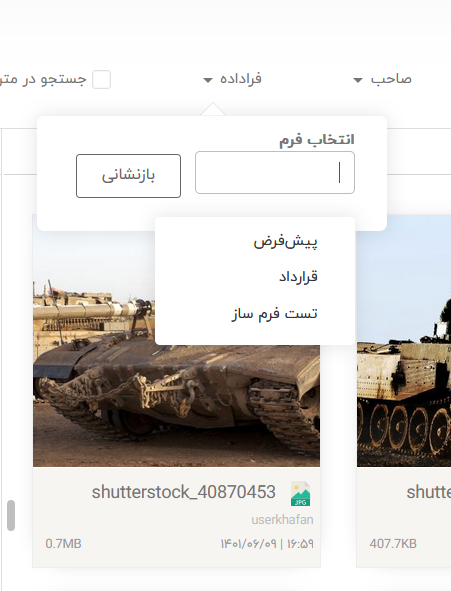Click the userkhafan owner name

[x=282, y=520]
